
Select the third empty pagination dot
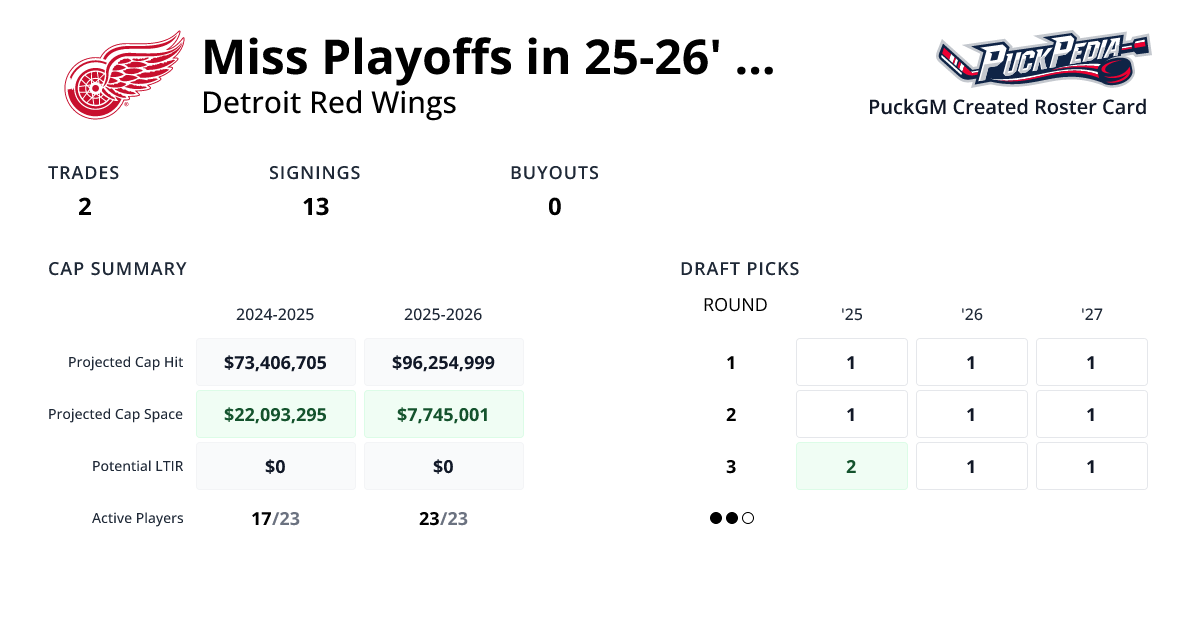[748, 518]
